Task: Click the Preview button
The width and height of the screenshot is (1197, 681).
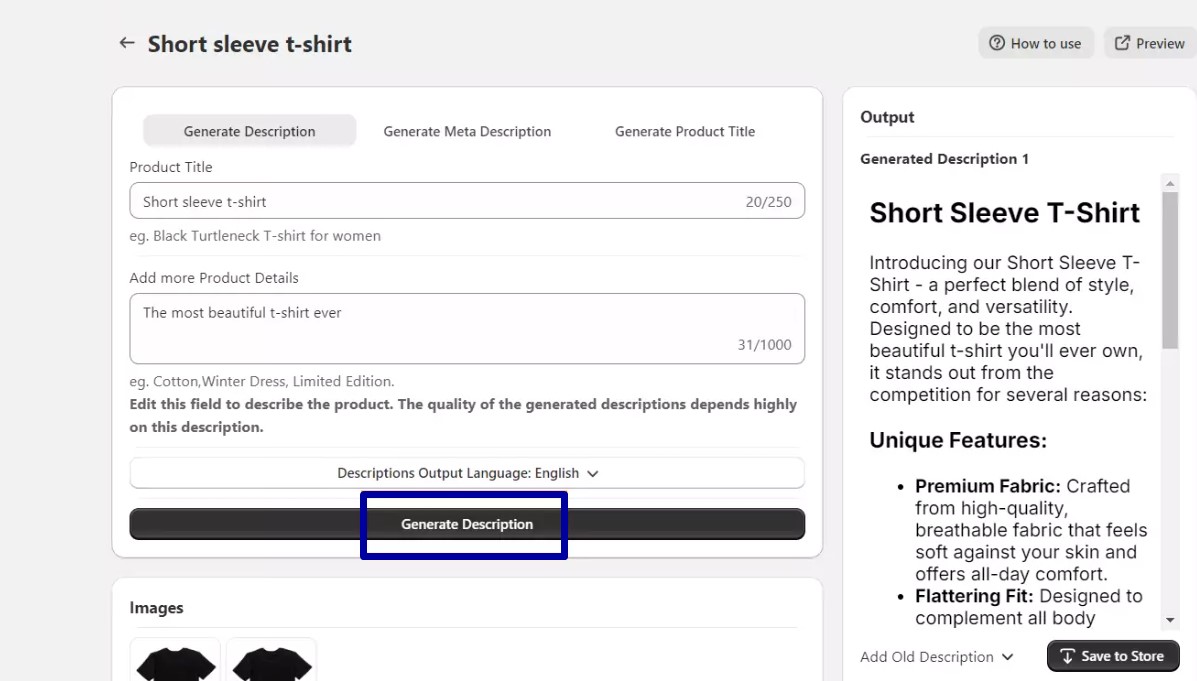Action: 1150,44
